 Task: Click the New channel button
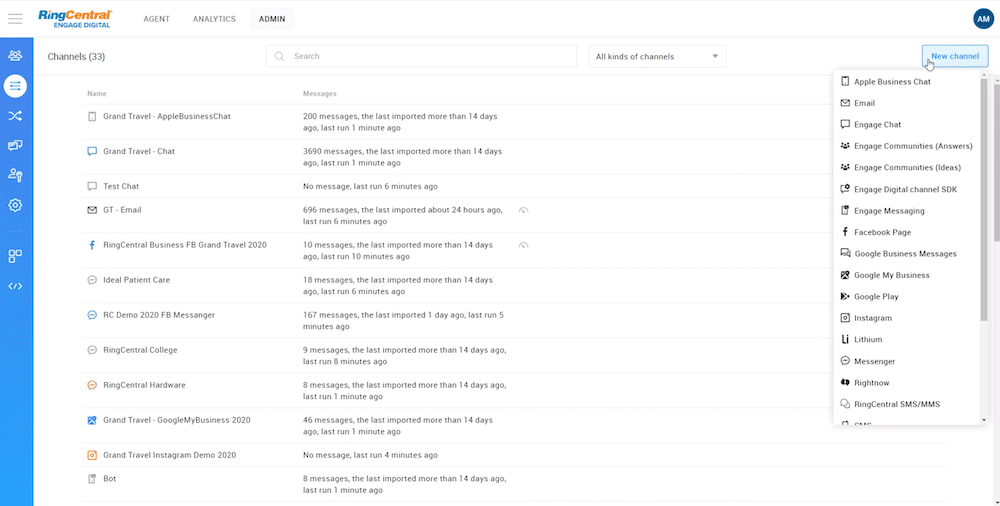click(954, 56)
